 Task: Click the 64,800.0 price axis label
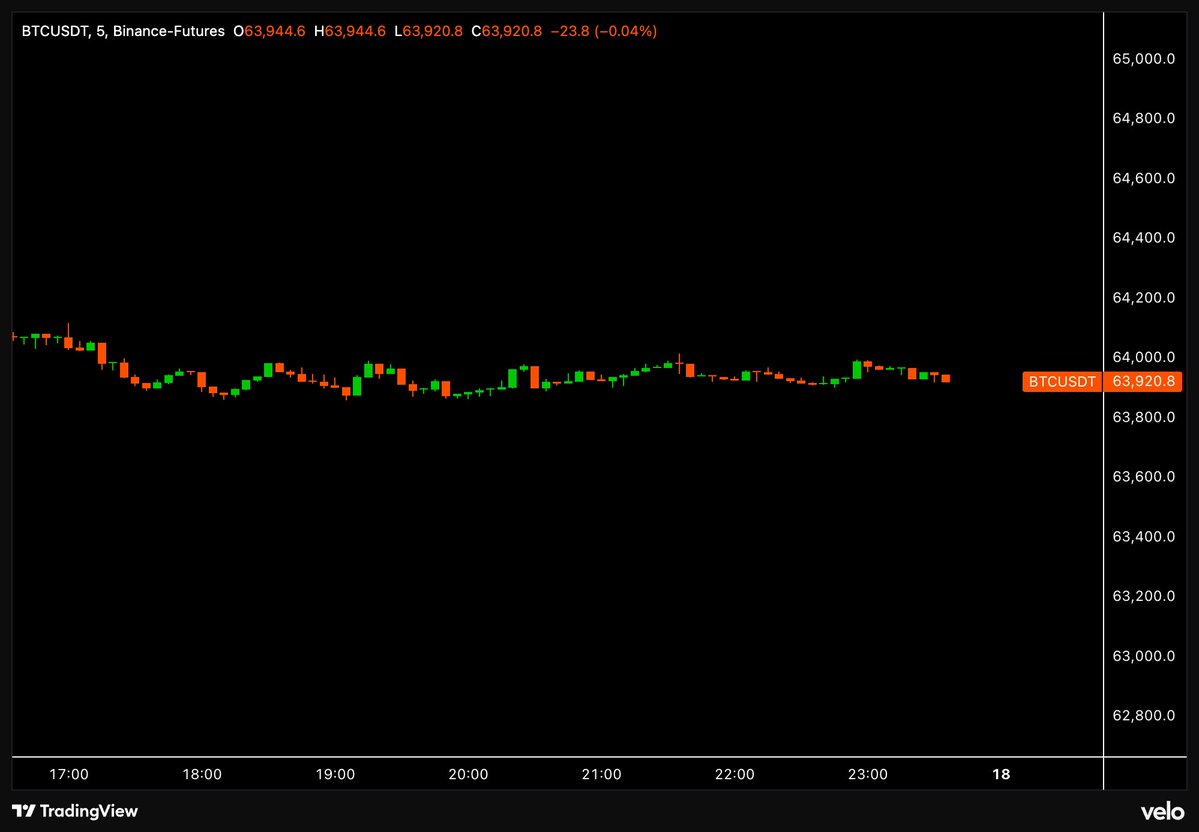point(1143,119)
